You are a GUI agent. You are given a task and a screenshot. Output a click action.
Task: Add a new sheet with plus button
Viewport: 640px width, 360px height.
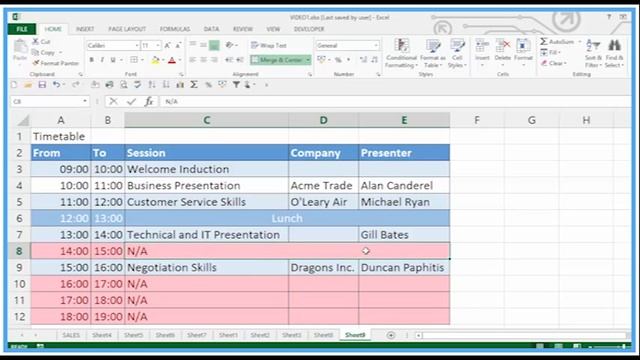click(391, 335)
